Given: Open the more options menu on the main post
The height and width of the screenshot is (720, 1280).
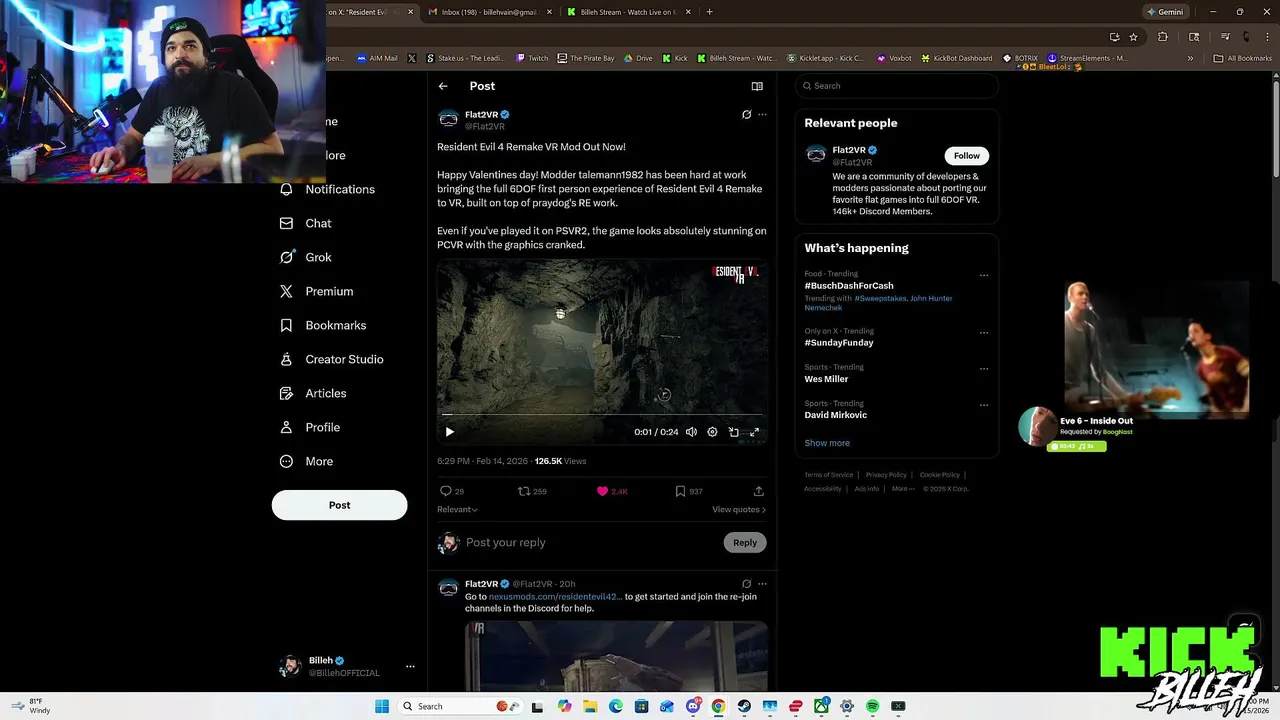Looking at the screenshot, I should click(x=762, y=114).
